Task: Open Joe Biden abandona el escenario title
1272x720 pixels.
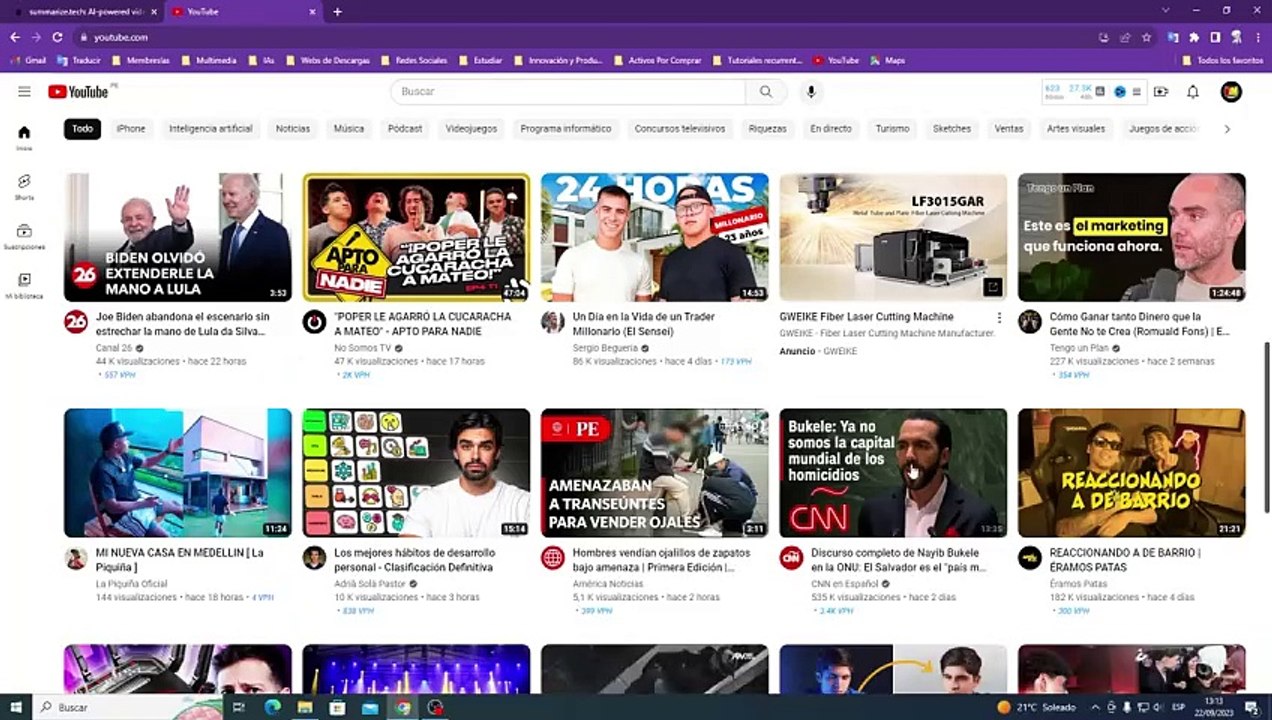Action: click(x=182, y=323)
